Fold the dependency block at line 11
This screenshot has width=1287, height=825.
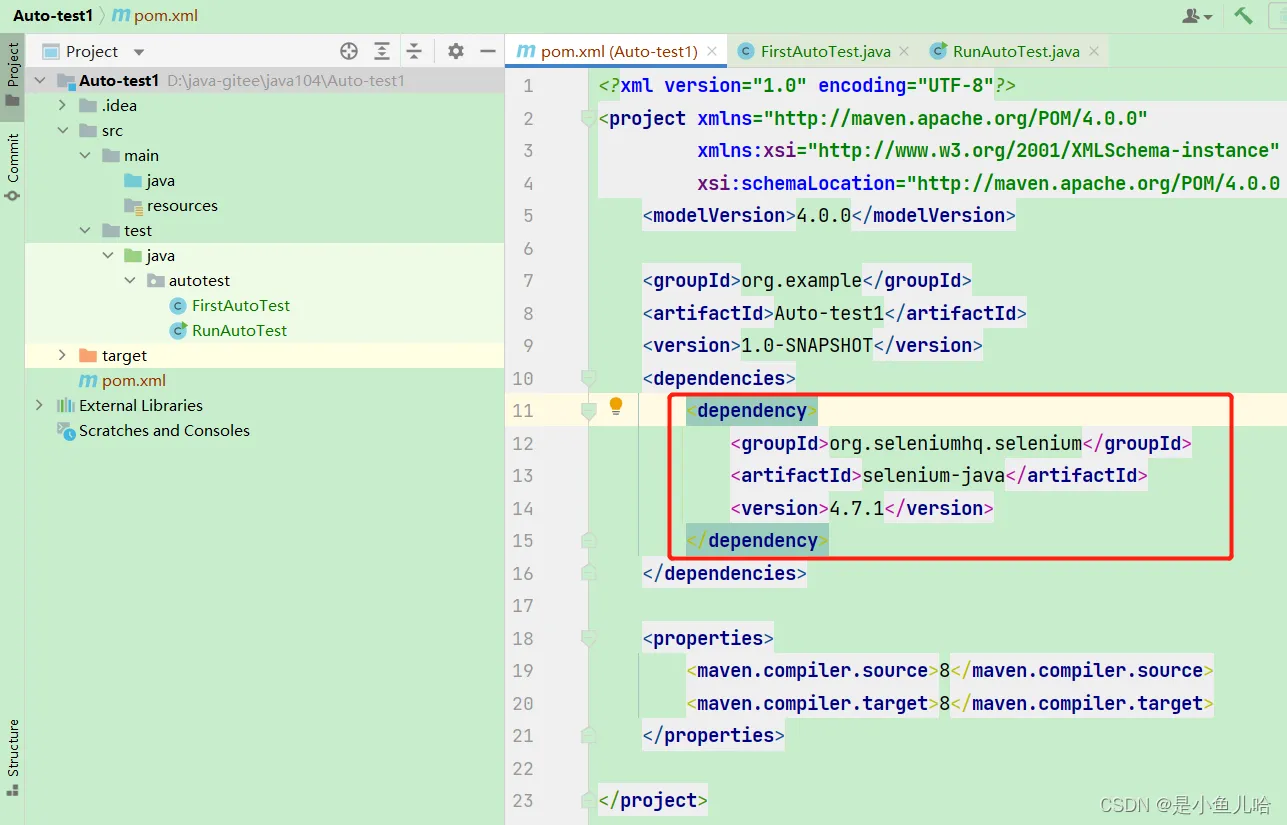click(588, 410)
